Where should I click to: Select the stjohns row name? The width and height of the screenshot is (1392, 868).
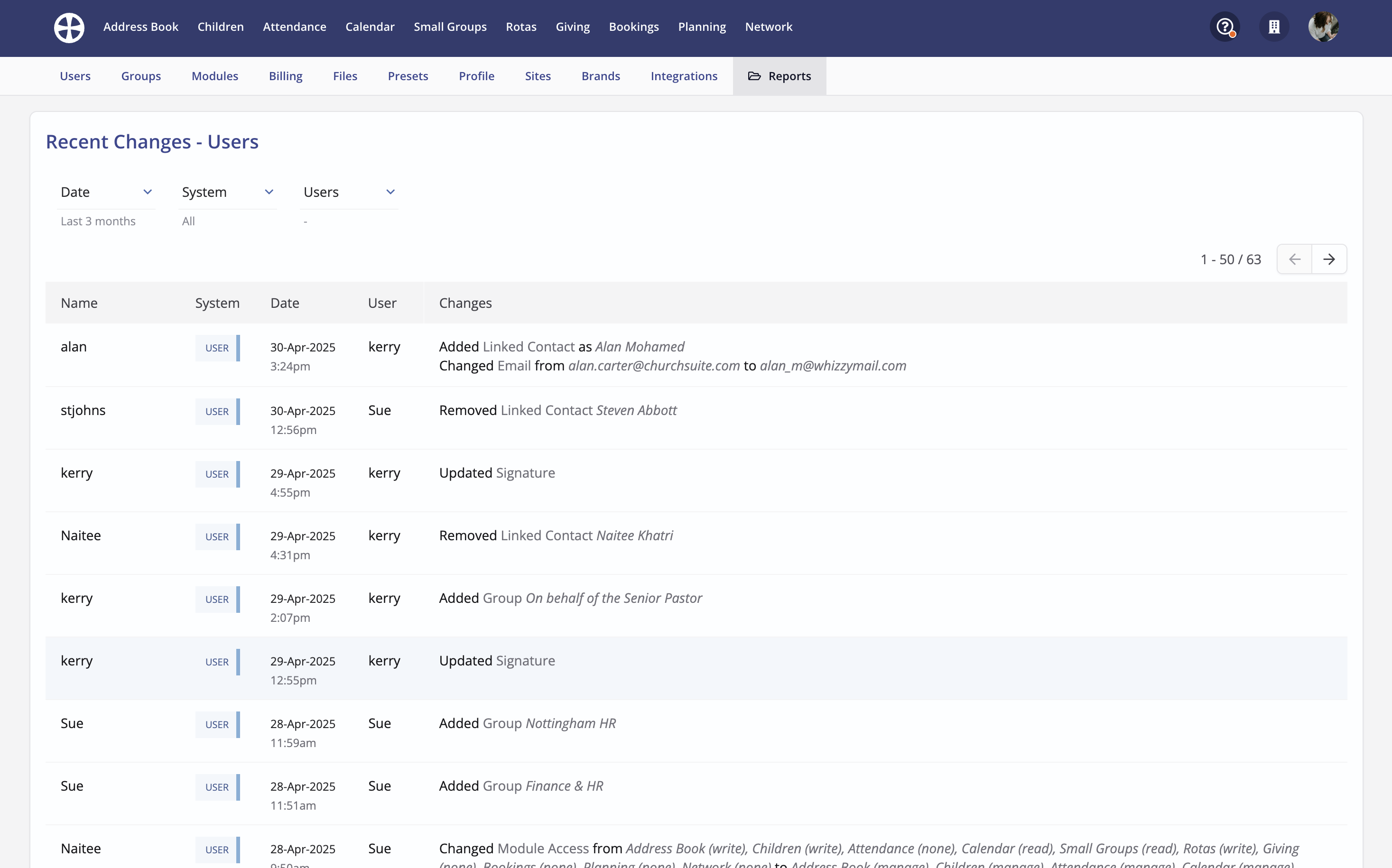84,410
